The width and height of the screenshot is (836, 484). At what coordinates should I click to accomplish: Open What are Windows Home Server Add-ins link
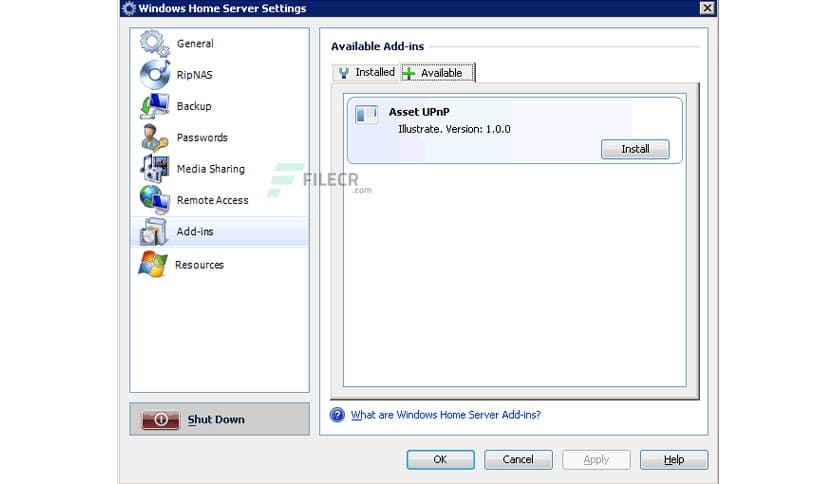pyautogui.click(x=446, y=415)
